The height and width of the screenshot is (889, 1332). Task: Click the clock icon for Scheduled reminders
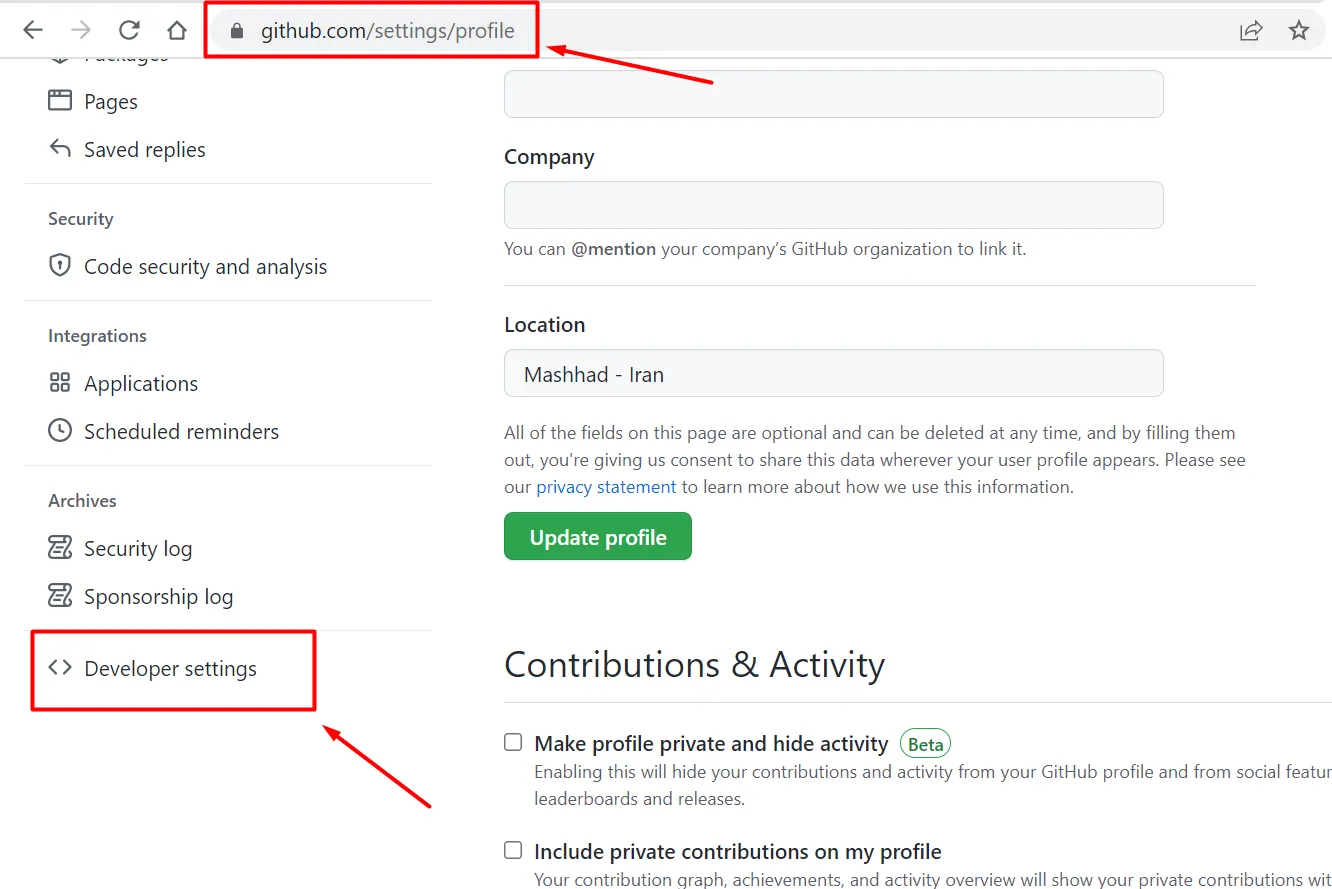(x=60, y=431)
